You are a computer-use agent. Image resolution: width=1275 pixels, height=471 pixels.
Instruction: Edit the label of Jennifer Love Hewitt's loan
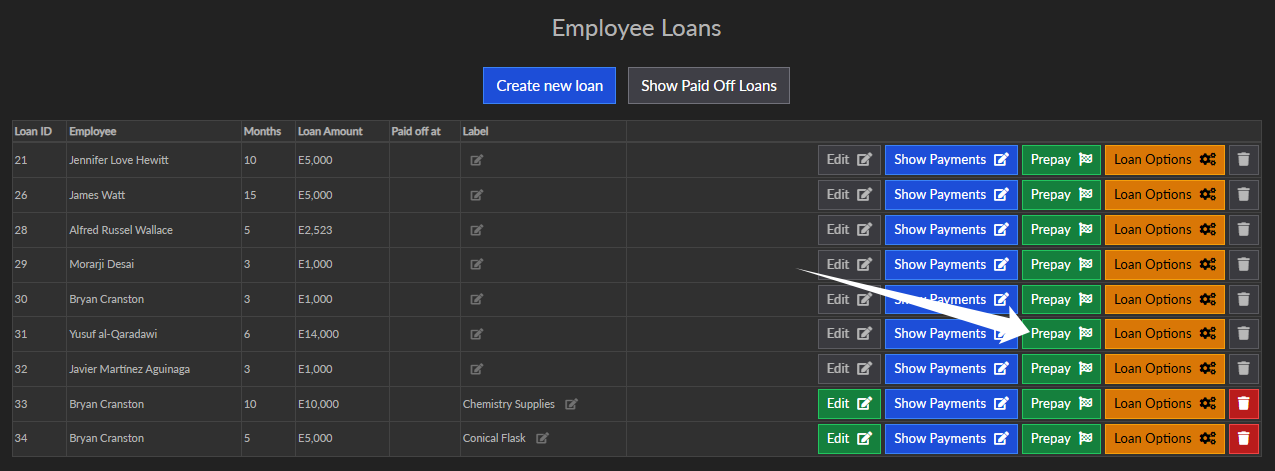[476, 160]
